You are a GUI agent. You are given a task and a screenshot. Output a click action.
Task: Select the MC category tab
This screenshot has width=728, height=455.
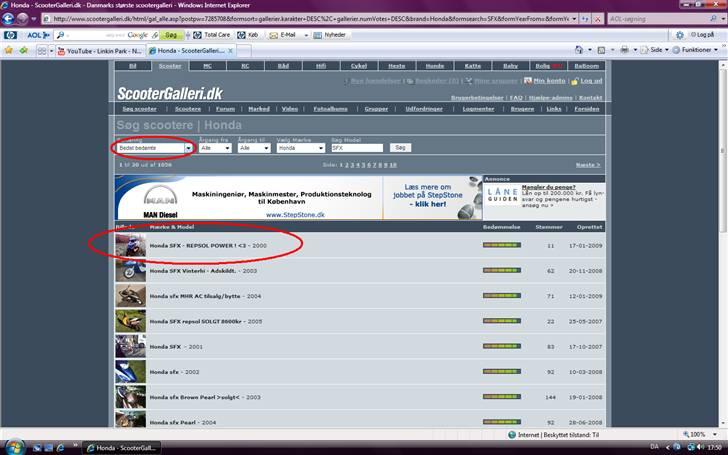pos(207,65)
